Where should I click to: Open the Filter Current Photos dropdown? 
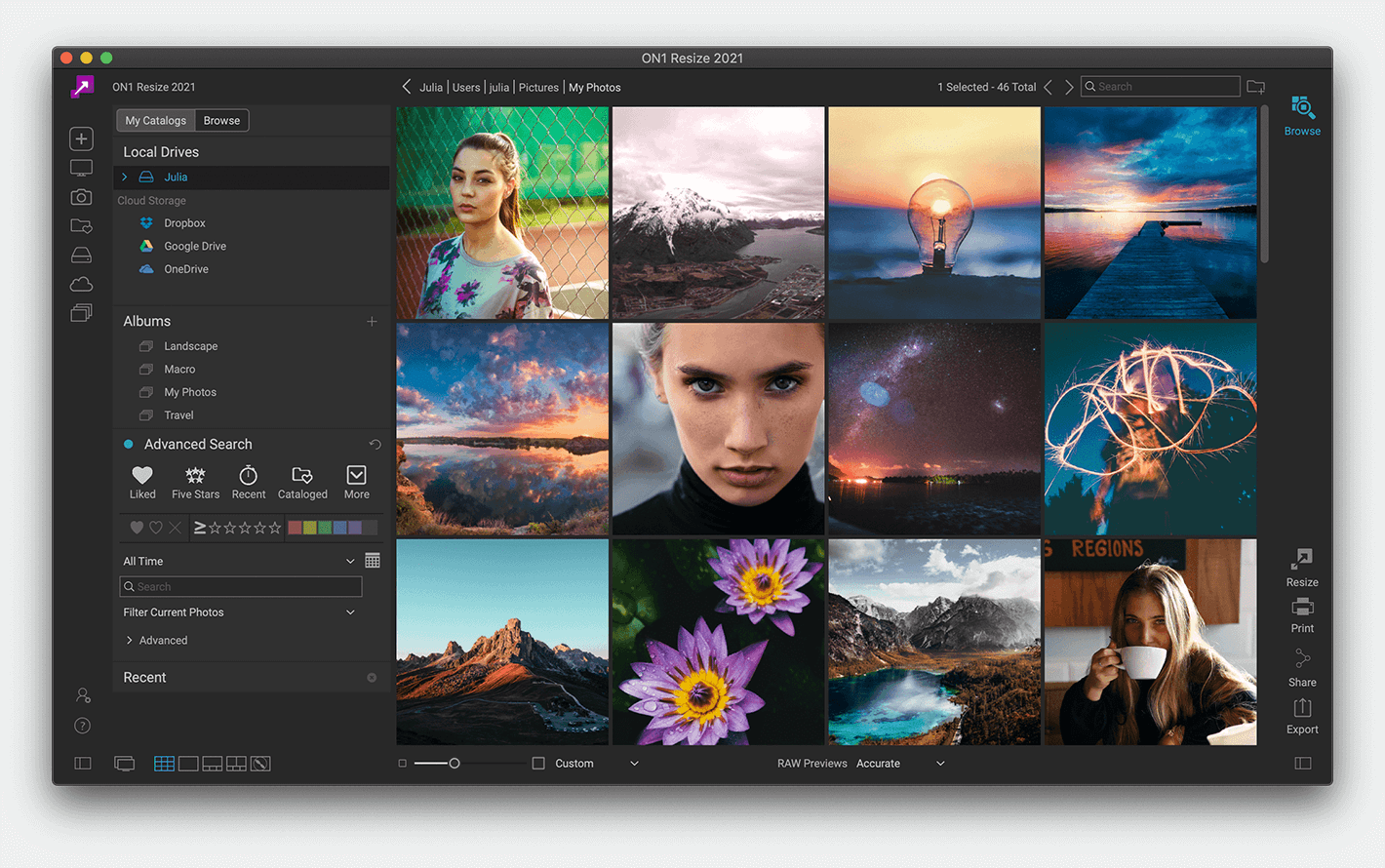click(238, 612)
